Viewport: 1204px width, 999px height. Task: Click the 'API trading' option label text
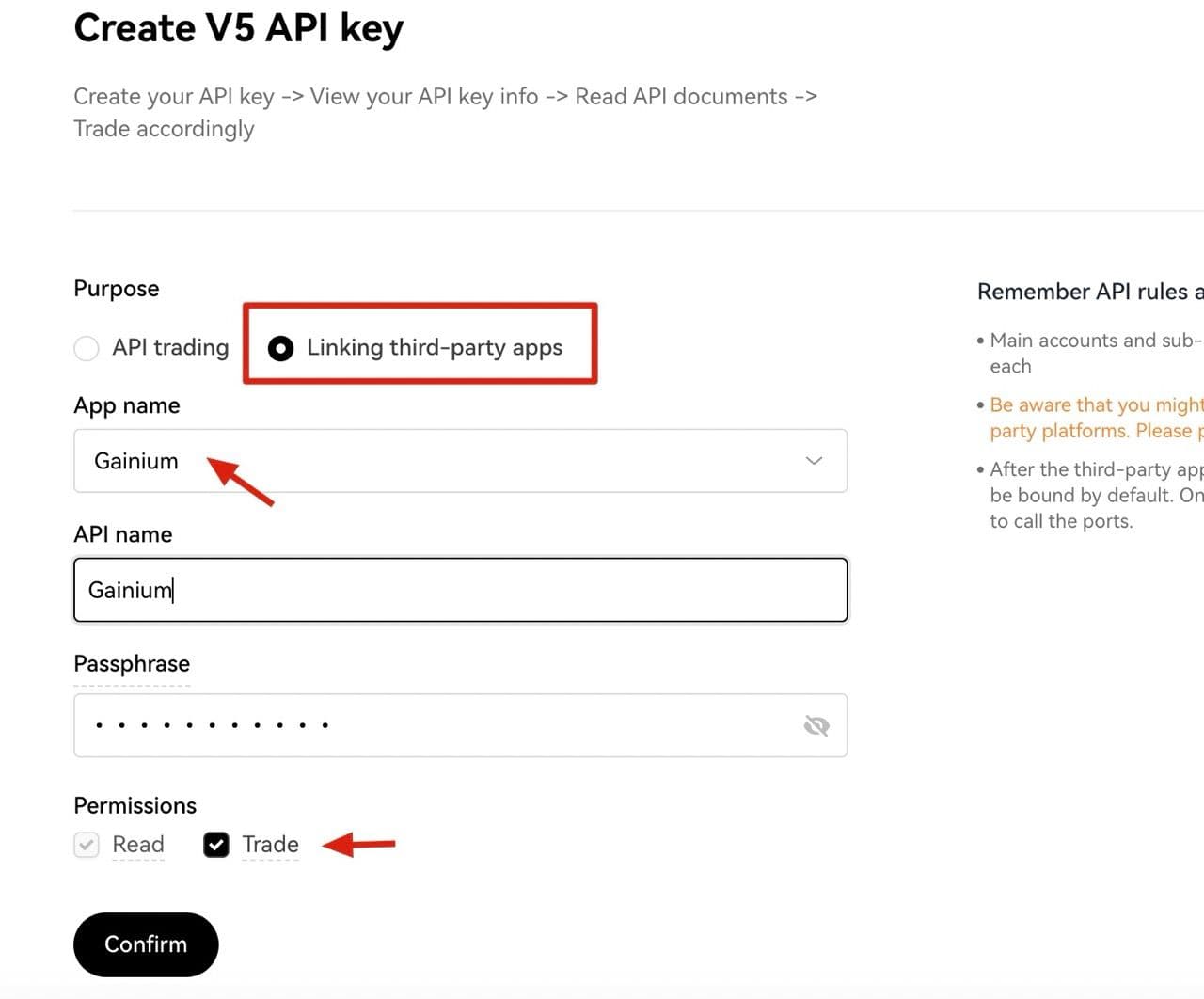(170, 348)
